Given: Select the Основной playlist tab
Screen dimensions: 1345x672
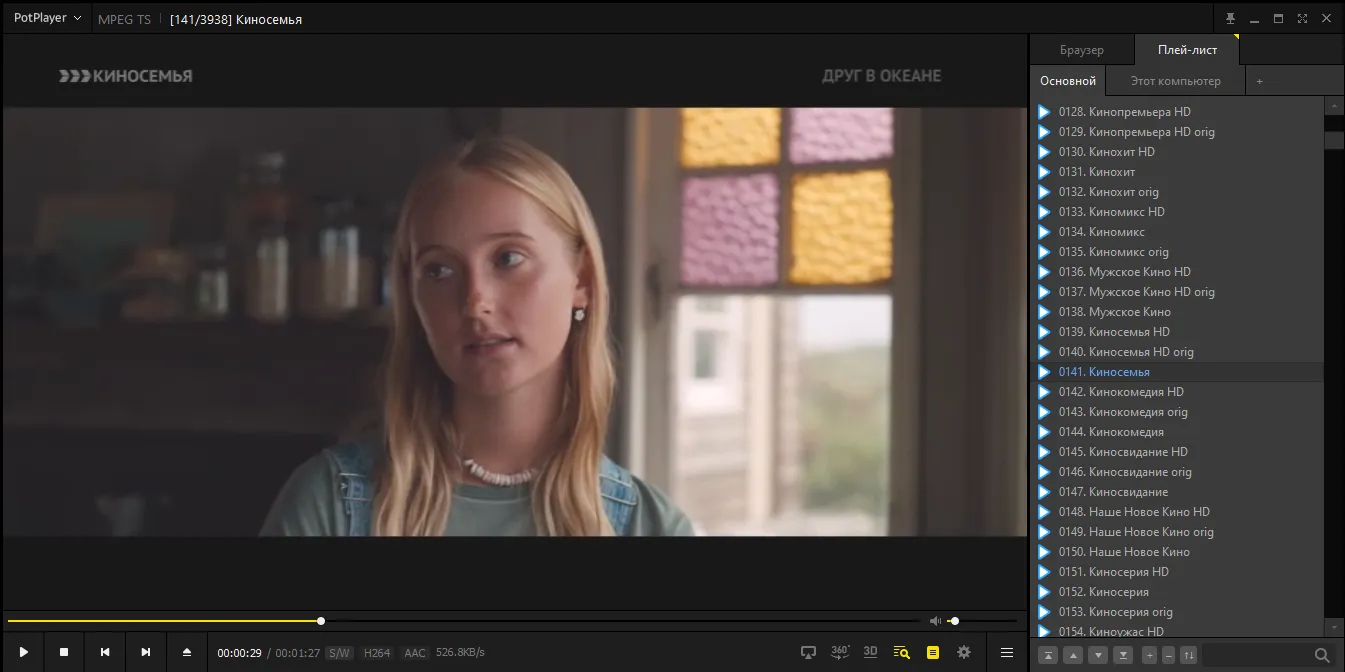Looking at the screenshot, I should pos(1068,81).
